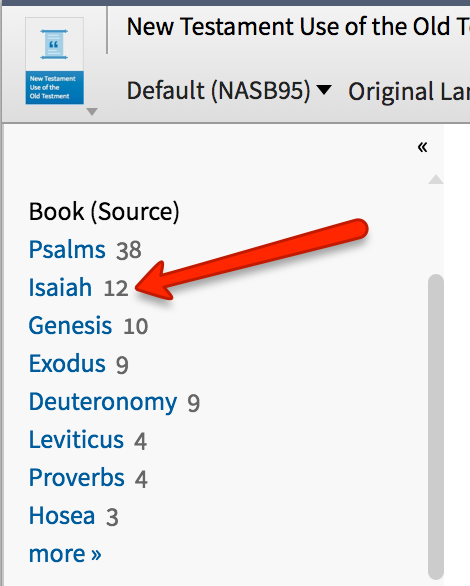Image resolution: width=470 pixels, height=586 pixels.
Task: Click the Psalms count 38
Action: point(129,250)
